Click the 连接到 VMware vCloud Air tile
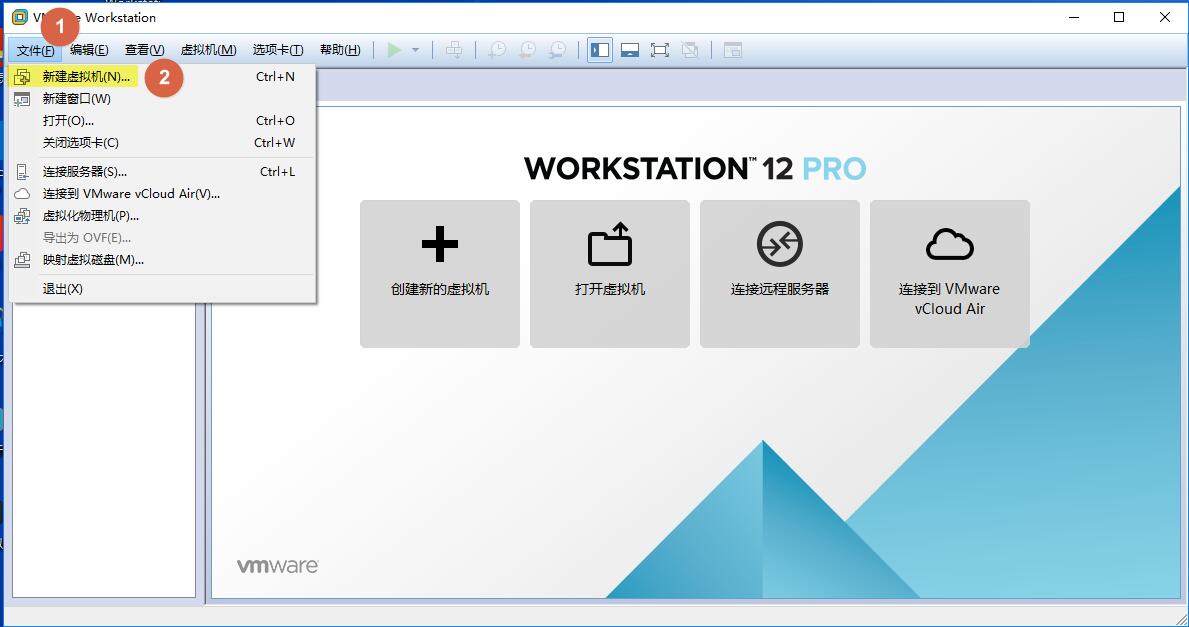 pos(949,274)
